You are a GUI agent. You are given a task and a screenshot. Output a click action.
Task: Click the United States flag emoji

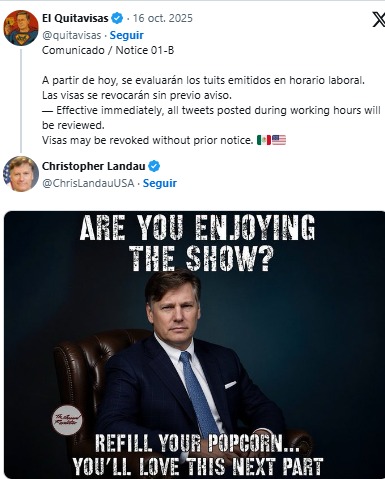click(279, 140)
